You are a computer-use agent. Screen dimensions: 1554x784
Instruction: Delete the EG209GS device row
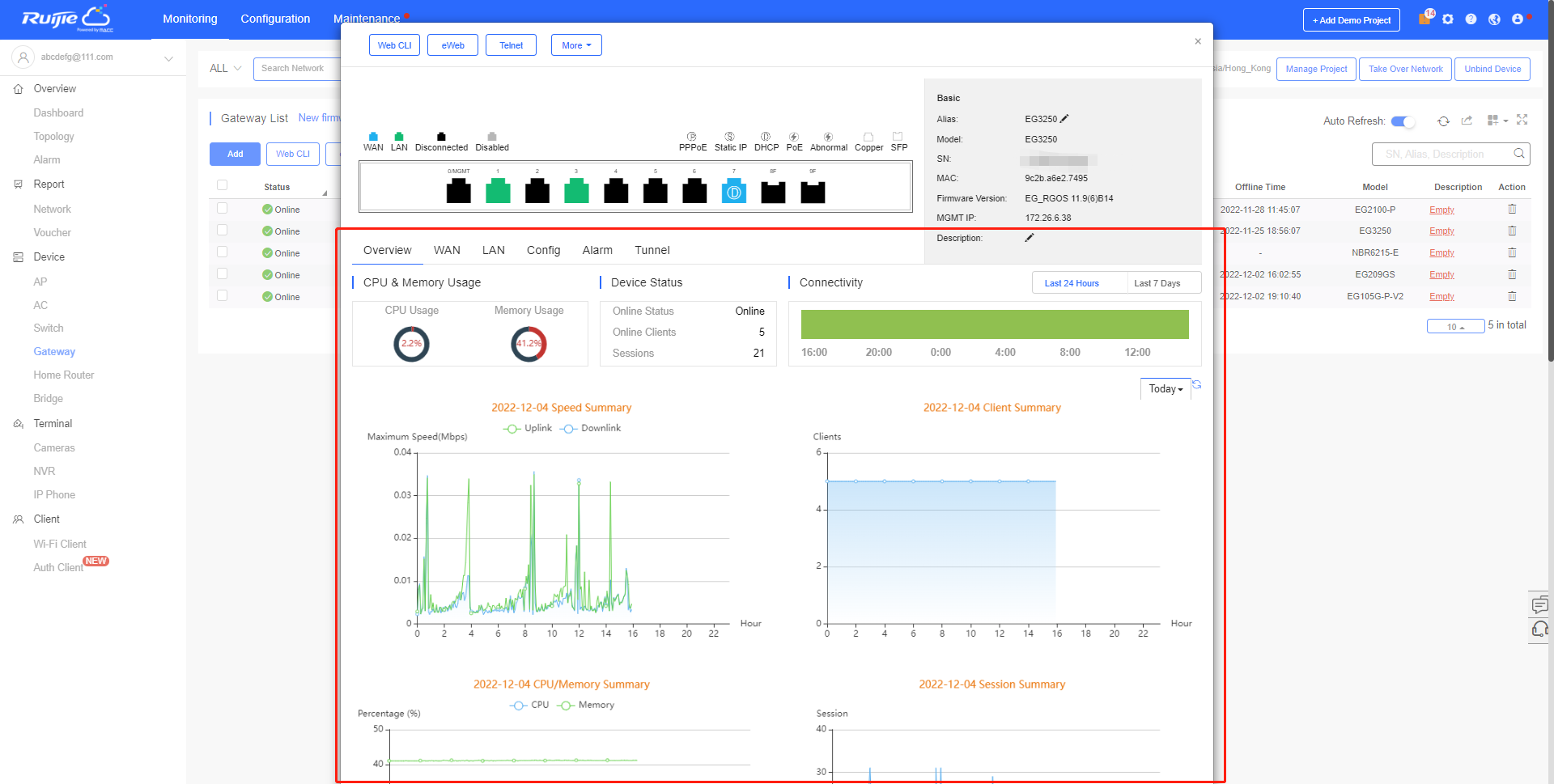point(1512,274)
